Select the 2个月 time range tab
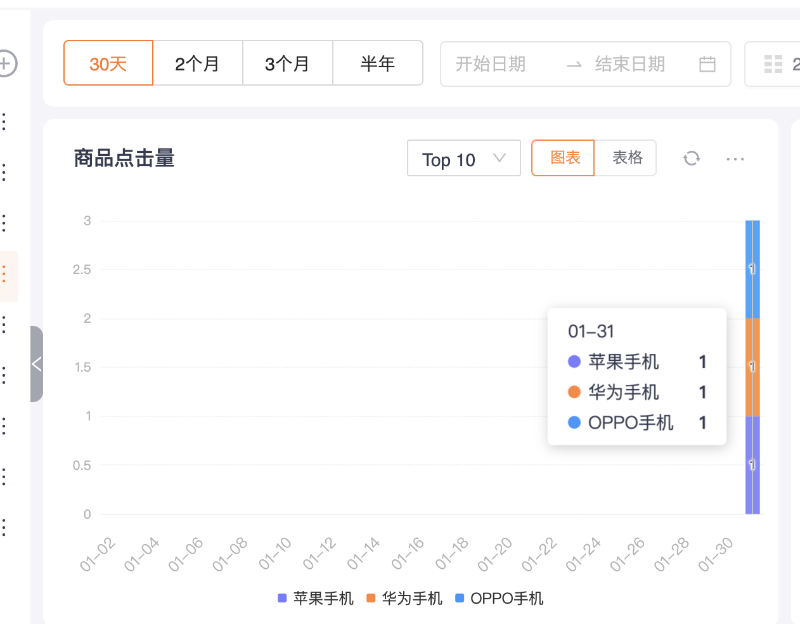Screen dimensions: 800x624 (197, 64)
